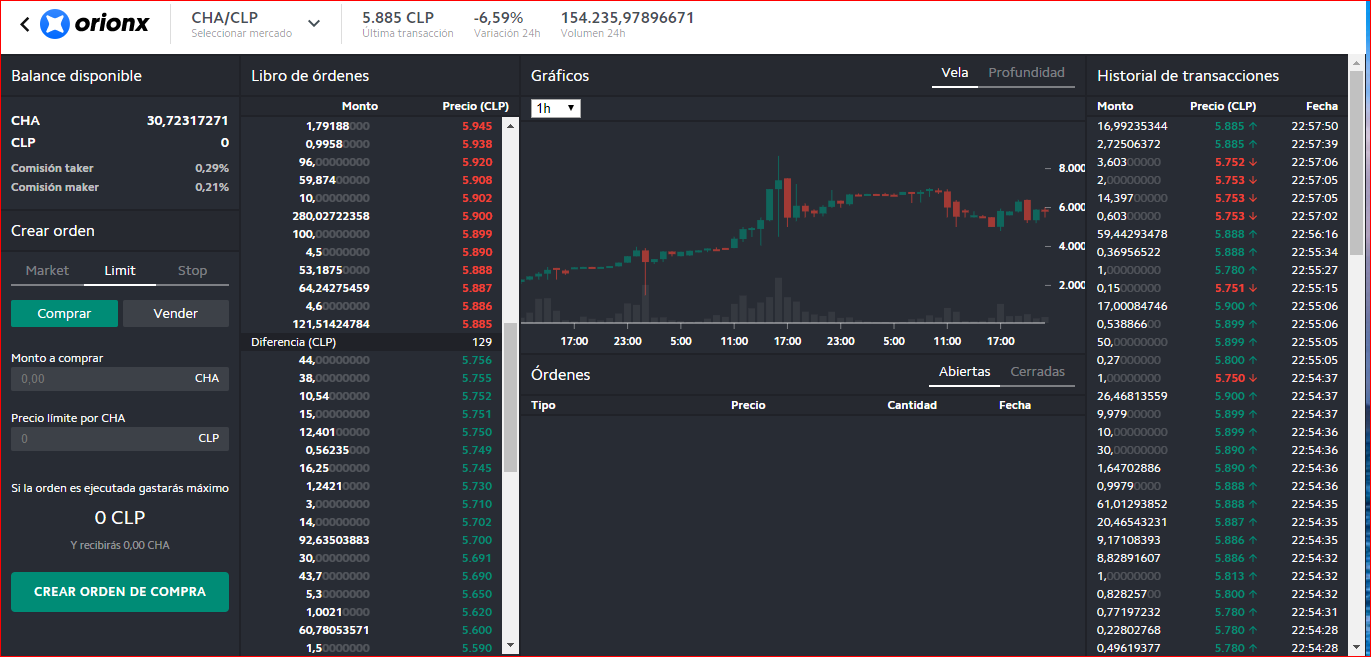
Task: Toggle order side to Comprar
Action: coord(64,314)
